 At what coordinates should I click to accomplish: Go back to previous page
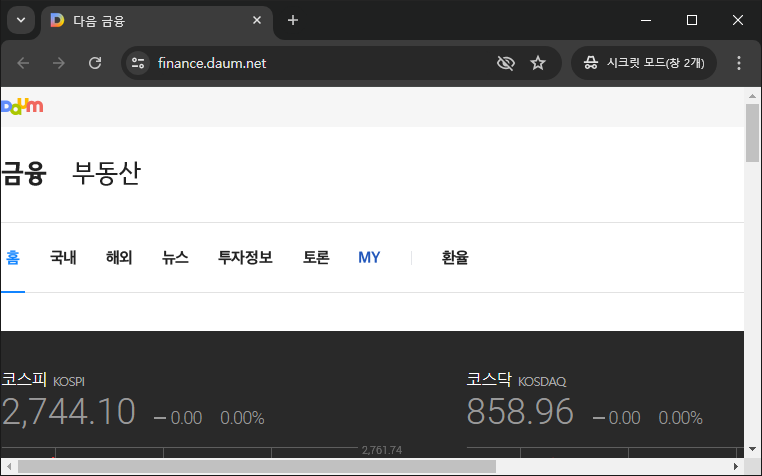coord(23,63)
